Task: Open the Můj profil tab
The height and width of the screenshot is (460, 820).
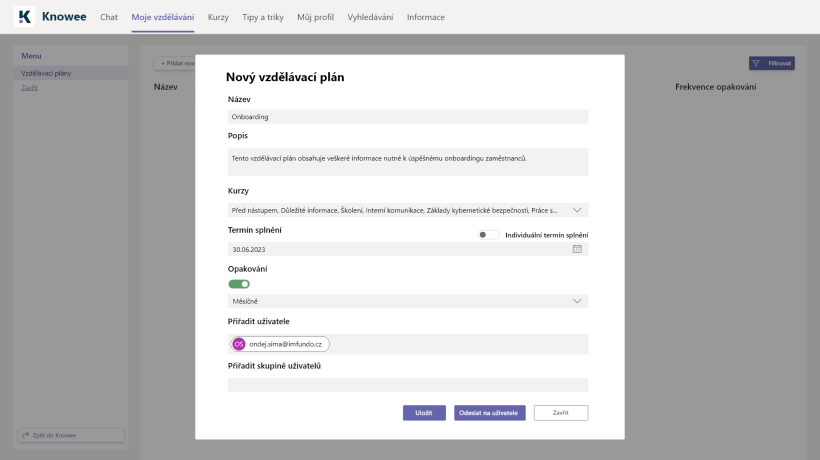Action: click(315, 17)
